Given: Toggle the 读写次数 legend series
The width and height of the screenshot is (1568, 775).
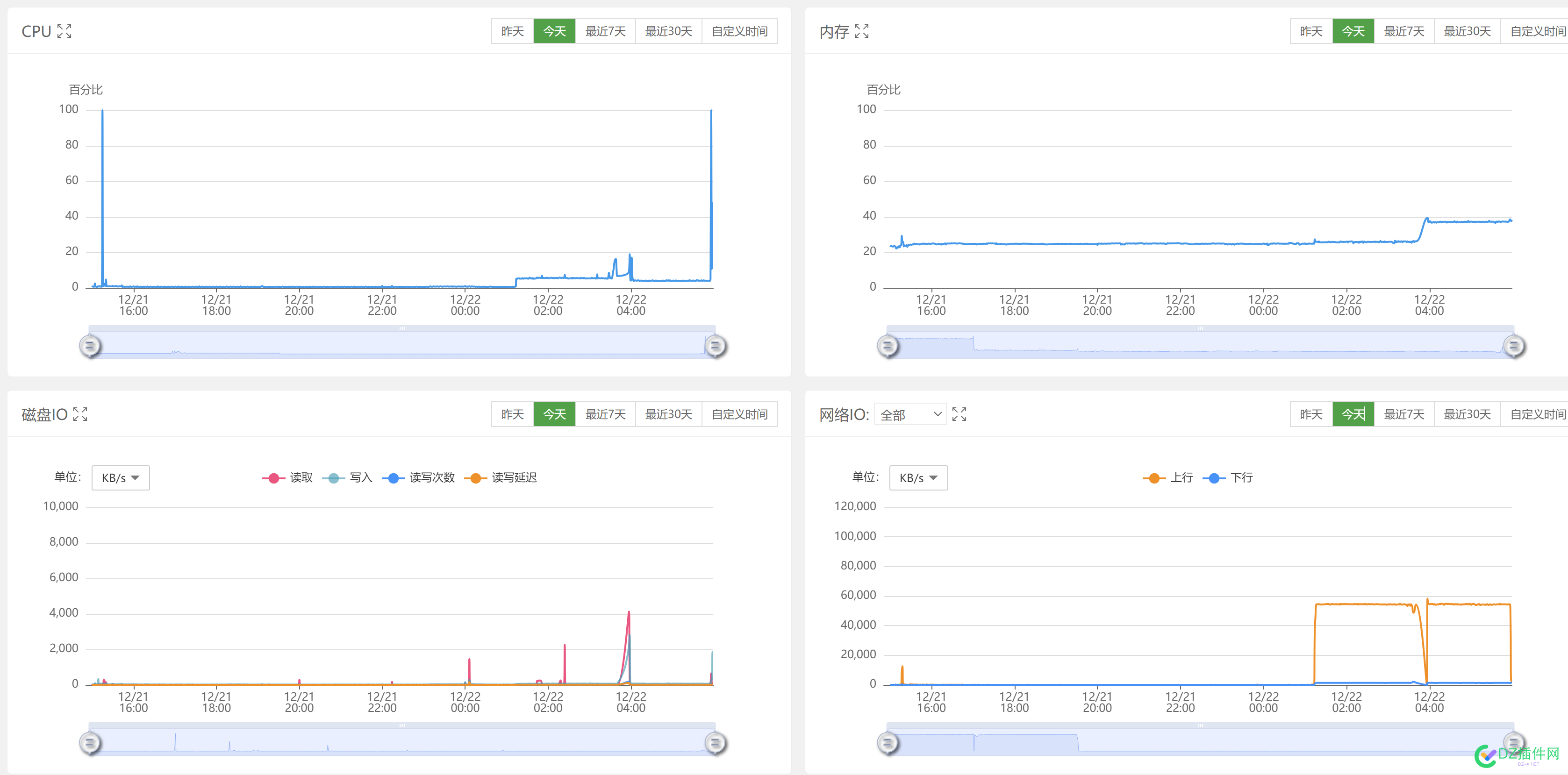Looking at the screenshot, I should coord(418,477).
